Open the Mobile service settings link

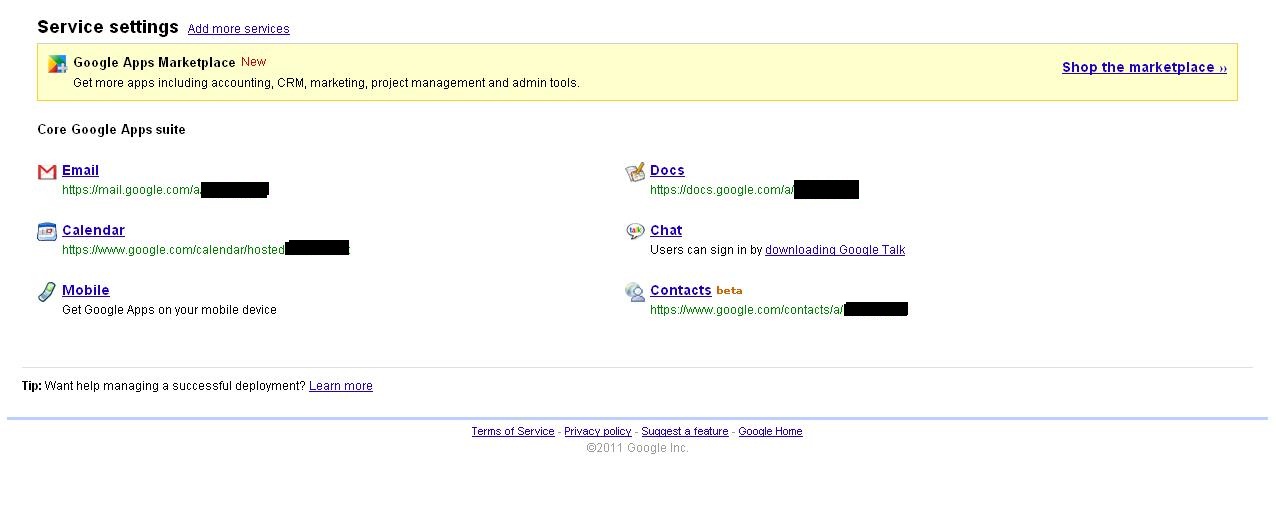pyautogui.click(x=86, y=290)
